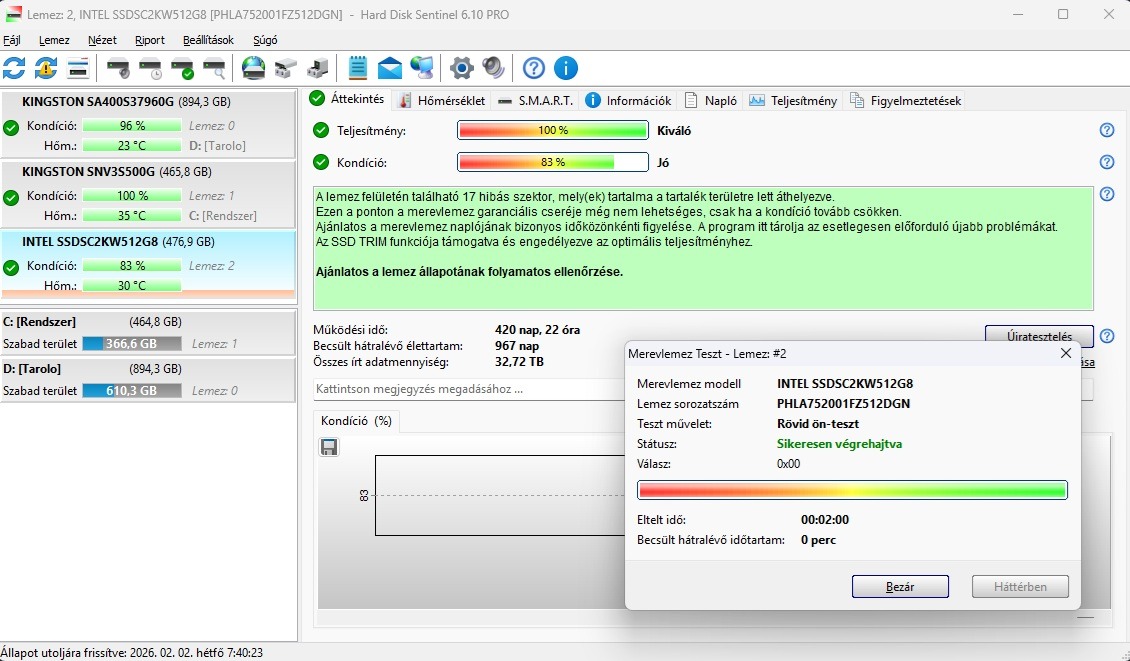Open the notepad report toolbar icon

coord(357,68)
